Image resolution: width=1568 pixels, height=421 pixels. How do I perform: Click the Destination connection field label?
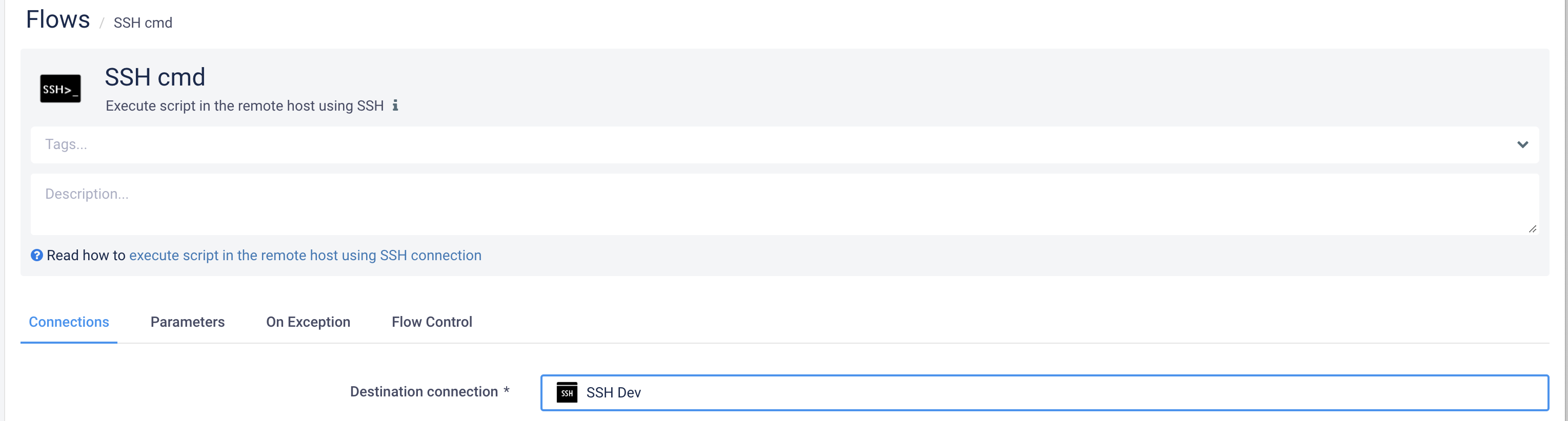[x=424, y=392]
